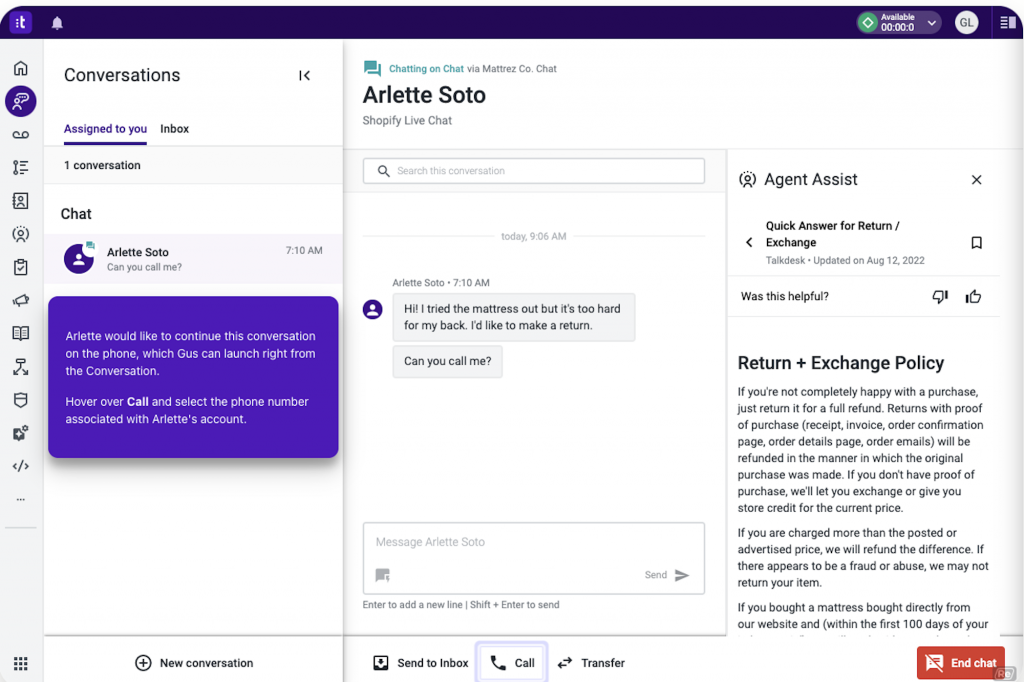Click the Call button below the chat
Viewport: 1024px width, 682px height.
[511, 662]
